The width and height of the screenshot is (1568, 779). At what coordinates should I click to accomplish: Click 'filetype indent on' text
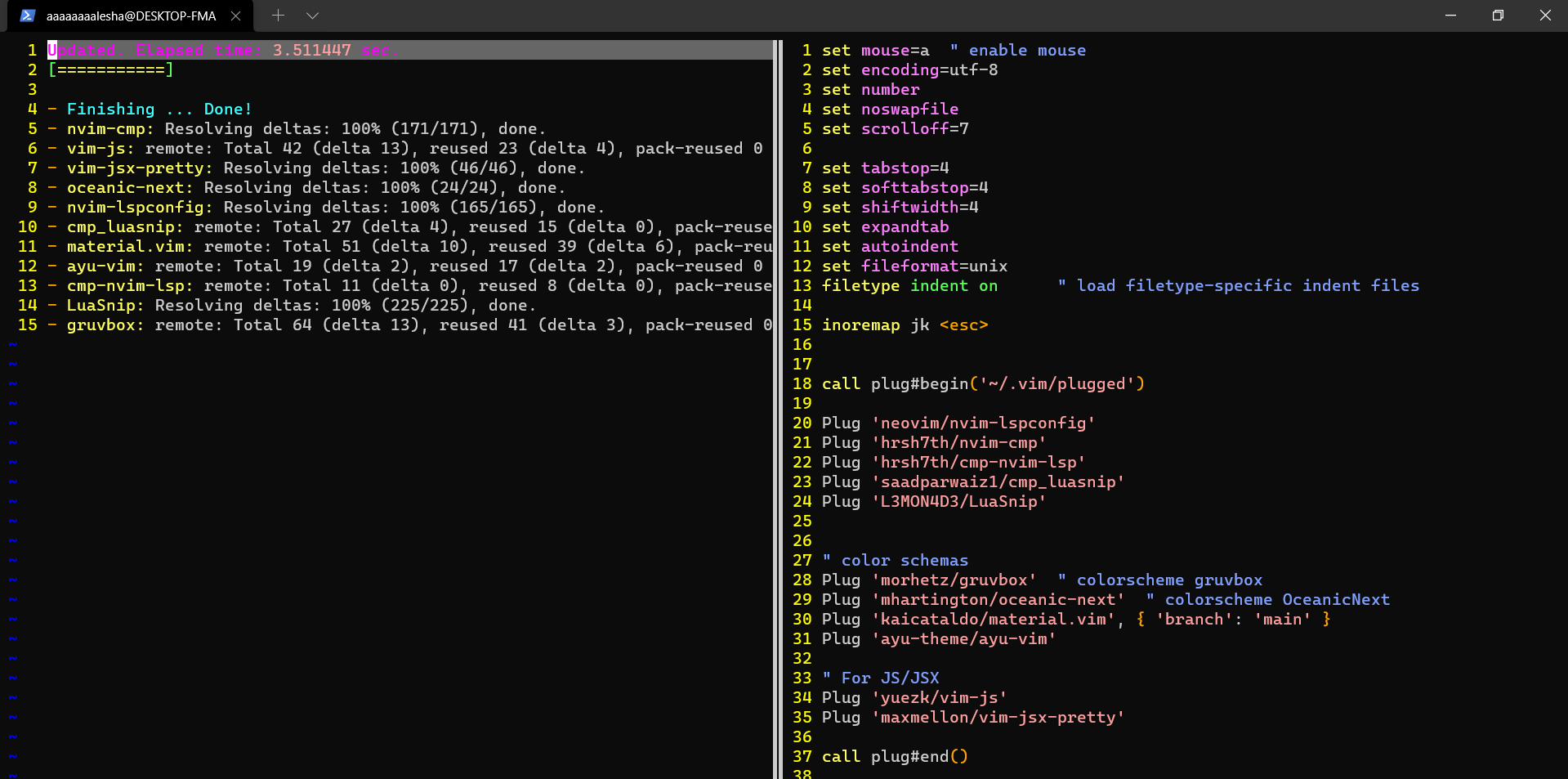tap(909, 286)
